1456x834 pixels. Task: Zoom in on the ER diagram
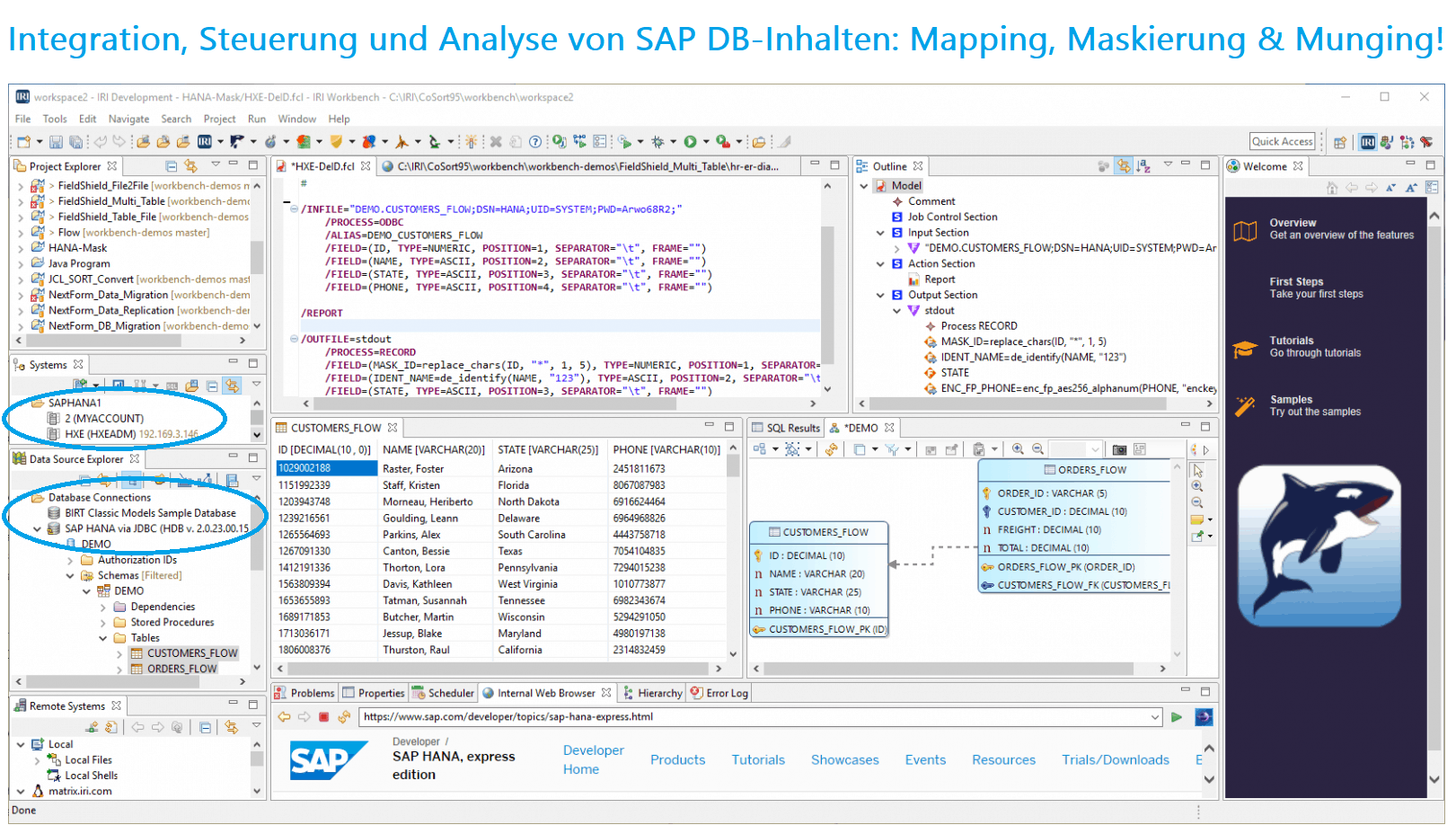pos(1018,449)
